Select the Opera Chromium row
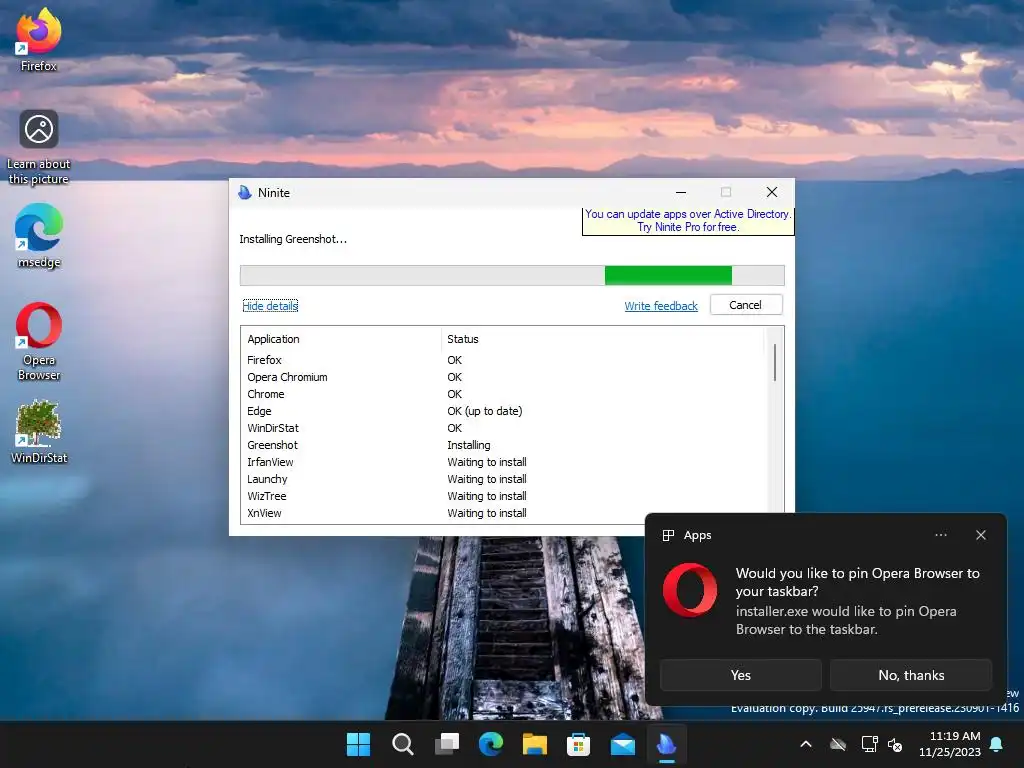Screen dimensions: 1024x768 pyautogui.click(x=503, y=377)
